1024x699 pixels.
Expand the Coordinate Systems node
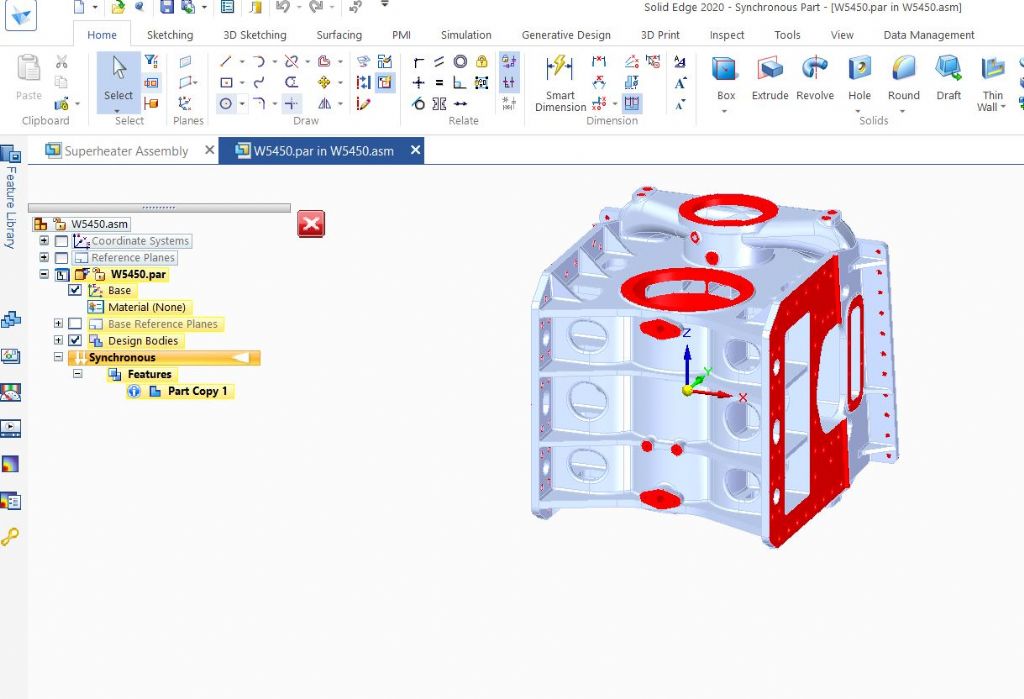point(44,240)
